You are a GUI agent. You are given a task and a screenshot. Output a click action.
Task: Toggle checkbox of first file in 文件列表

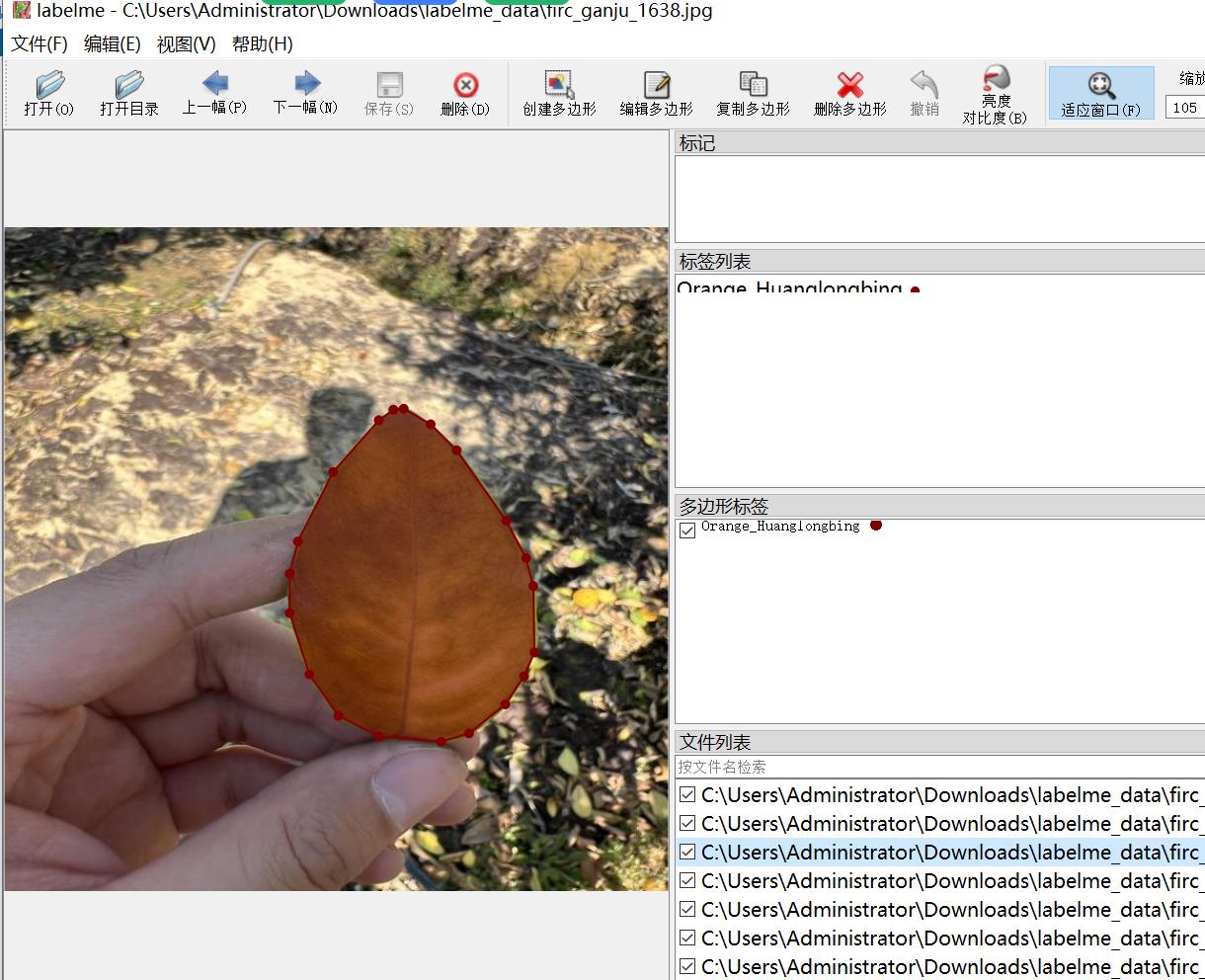coord(687,794)
